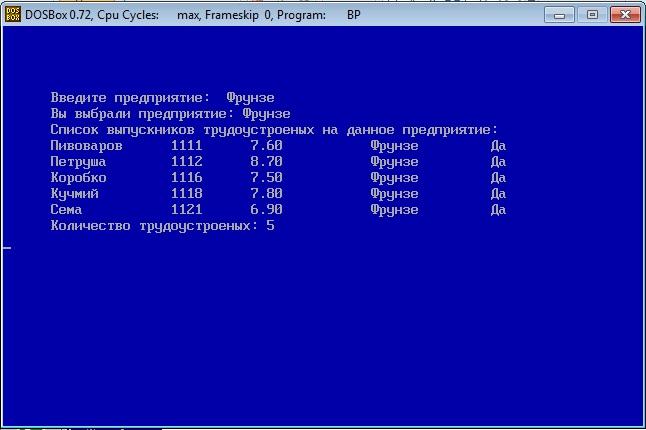The height and width of the screenshot is (430, 646).
Task: Click the number 1116 in Коробко row
Action: 186,178
